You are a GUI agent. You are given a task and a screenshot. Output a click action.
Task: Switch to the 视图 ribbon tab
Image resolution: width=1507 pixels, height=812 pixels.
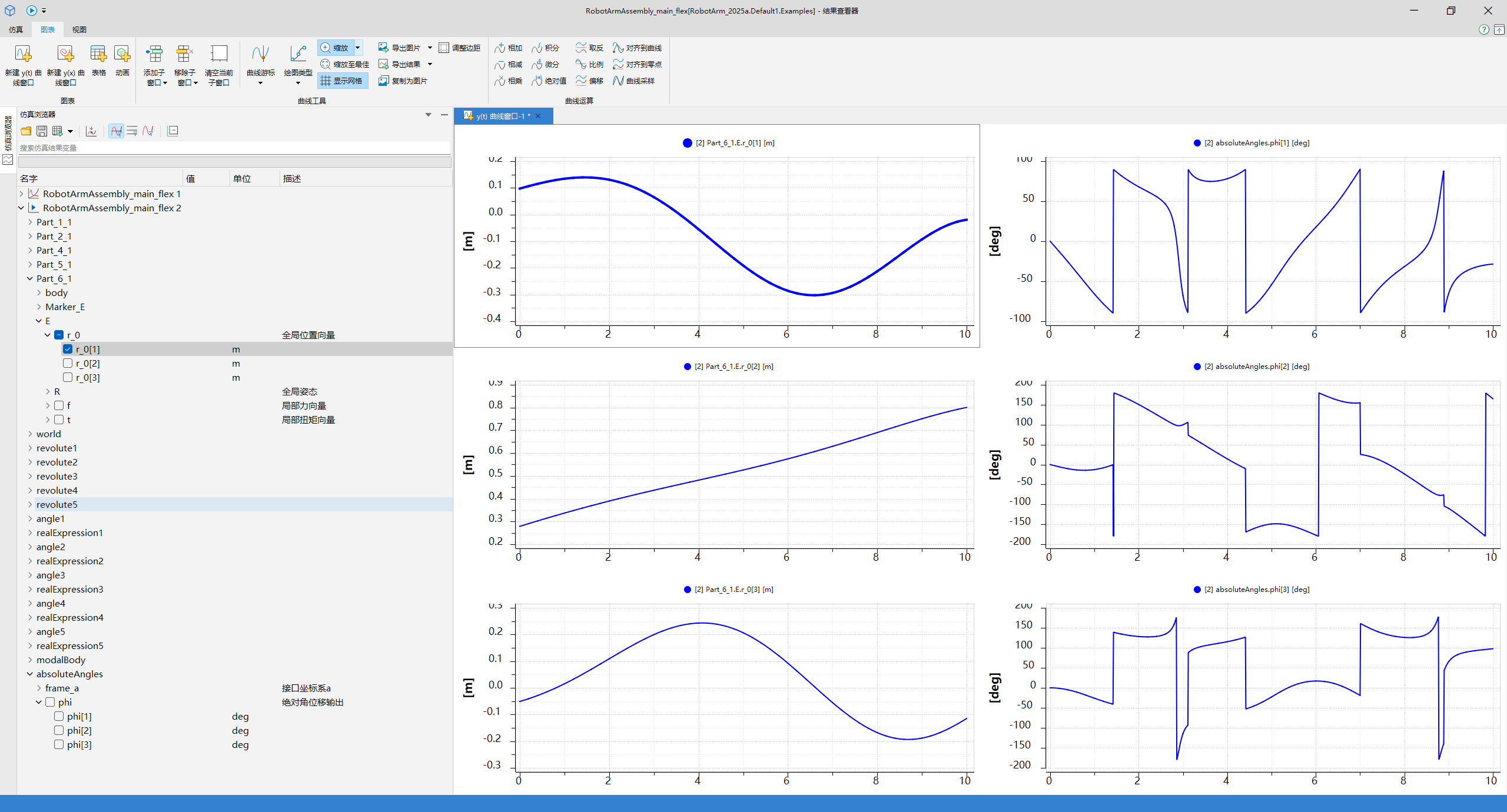[79, 29]
